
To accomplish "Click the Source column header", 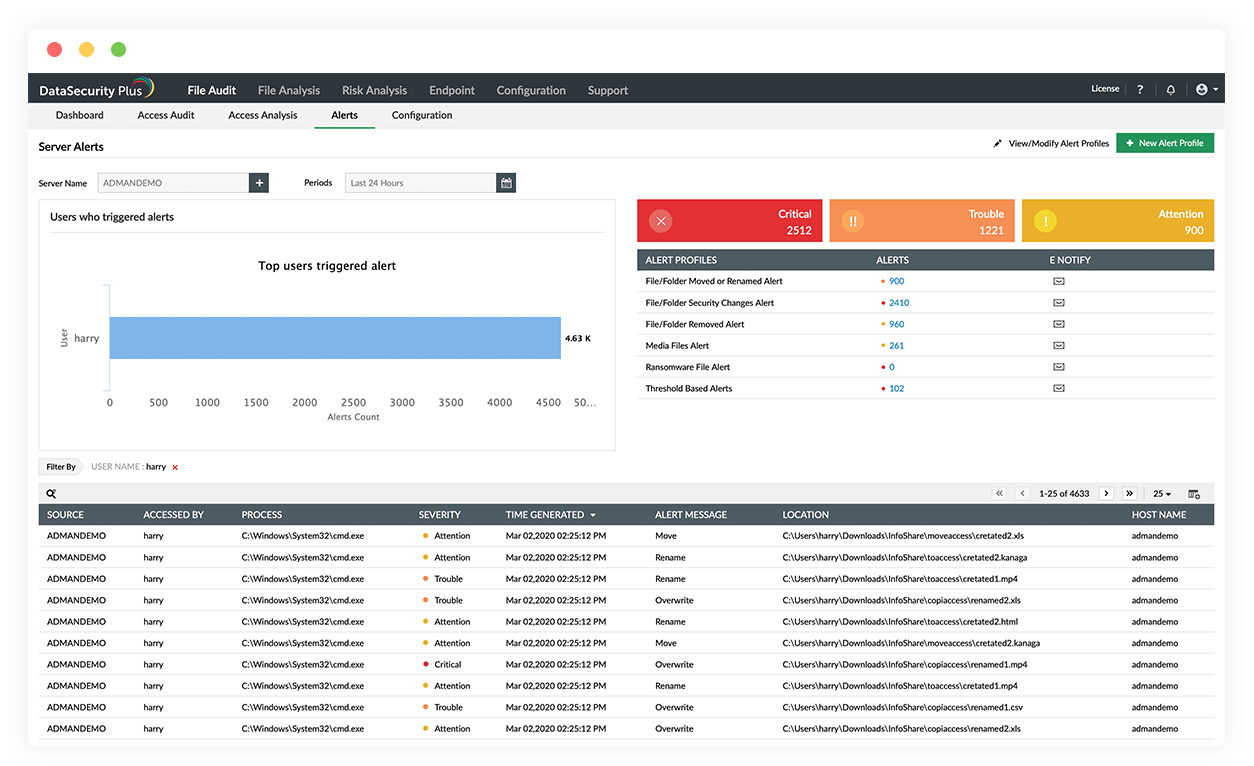I will (x=65, y=515).
